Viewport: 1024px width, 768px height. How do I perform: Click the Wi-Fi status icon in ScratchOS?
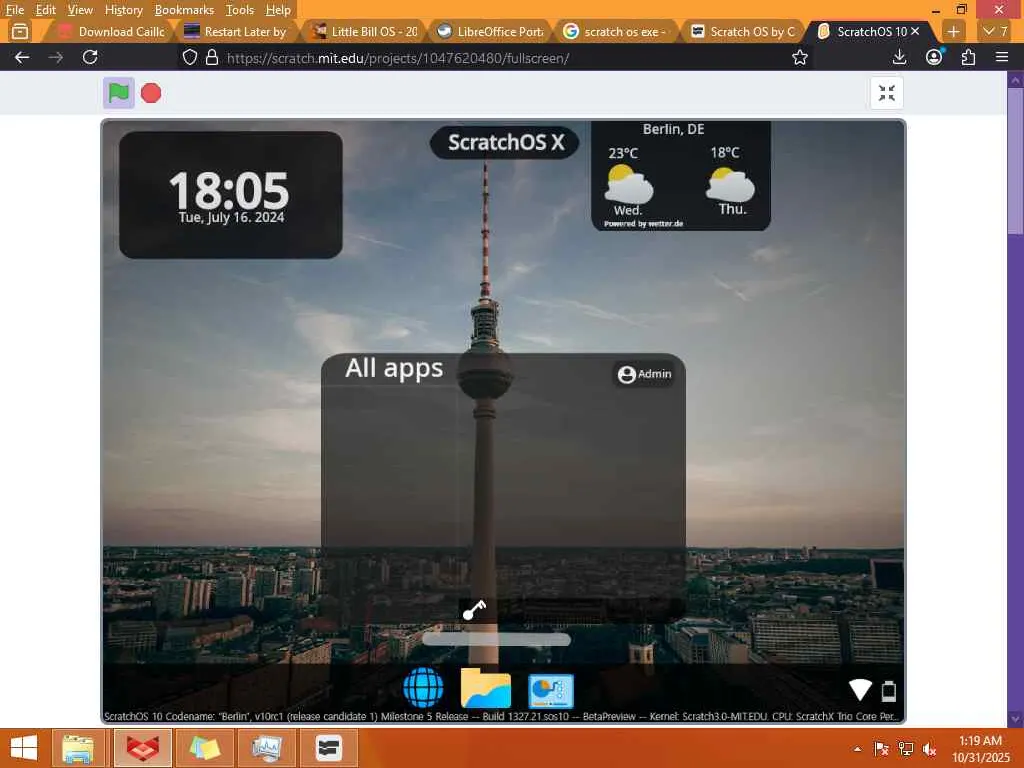(x=860, y=690)
